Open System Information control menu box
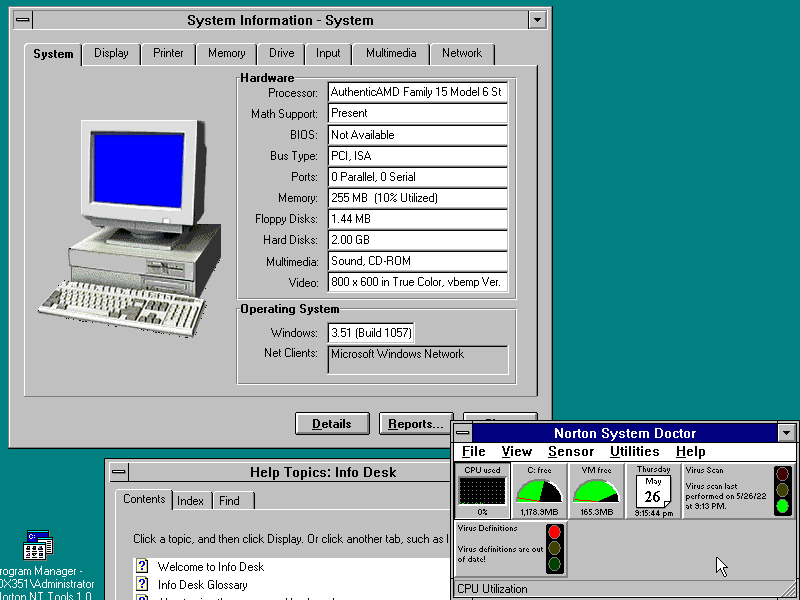Viewport: 800px width, 600px height. tap(23, 20)
